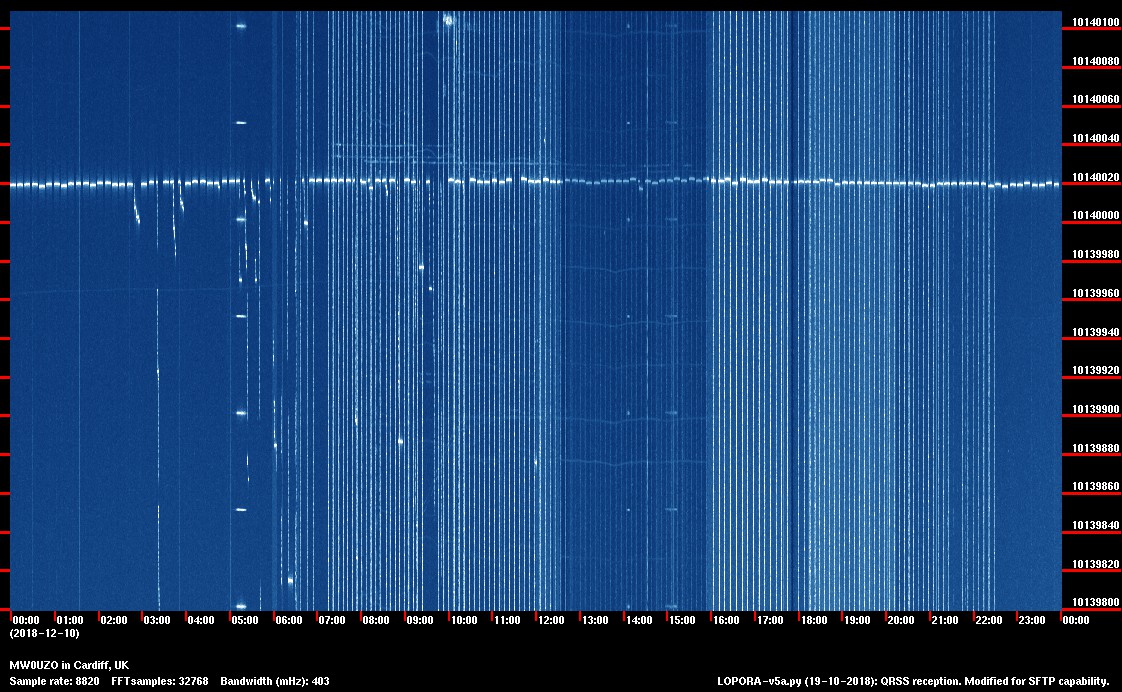This screenshot has height=692, width=1122.
Task: Click the MW0UZO in Cardiff, UK text
Action: (68, 665)
